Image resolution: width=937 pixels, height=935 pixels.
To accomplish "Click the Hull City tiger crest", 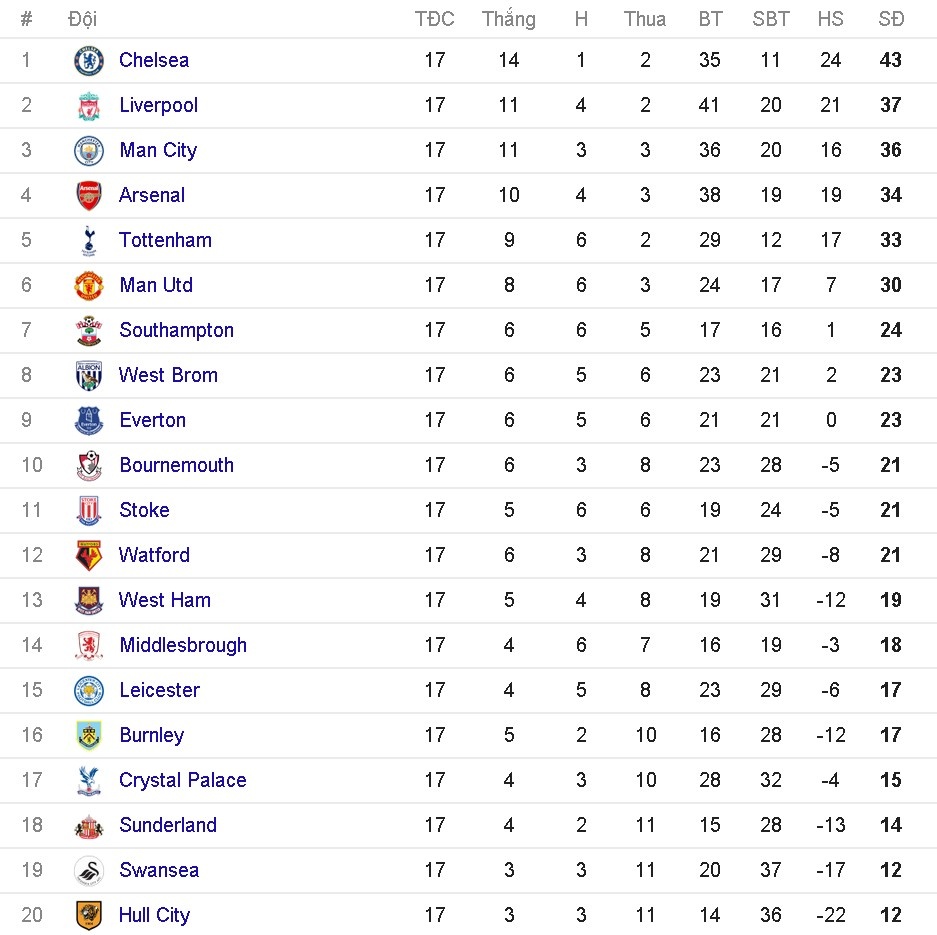I will [x=89, y=915].
